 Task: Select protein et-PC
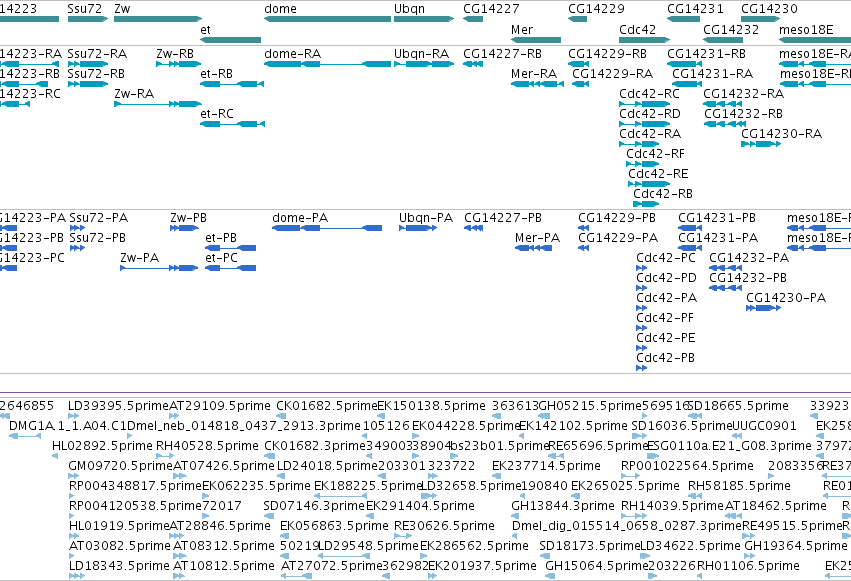click(231, 268)
